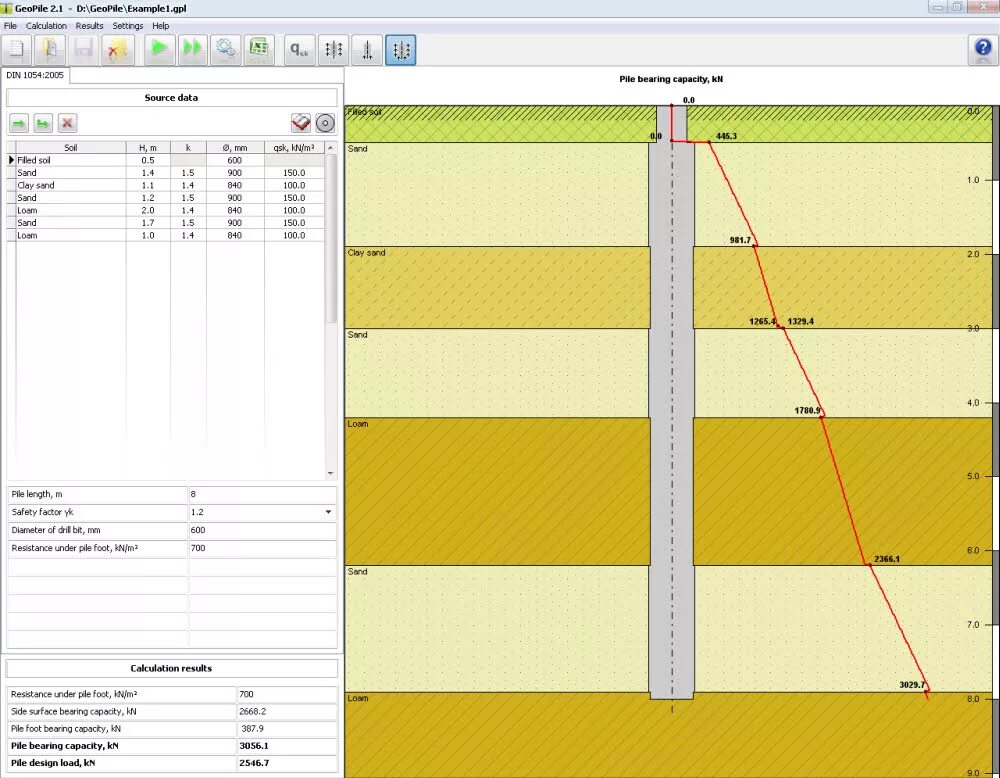Add a soil layer with the first green arrow
This screenshot has width=1000, height=778.
pos(19,123)
